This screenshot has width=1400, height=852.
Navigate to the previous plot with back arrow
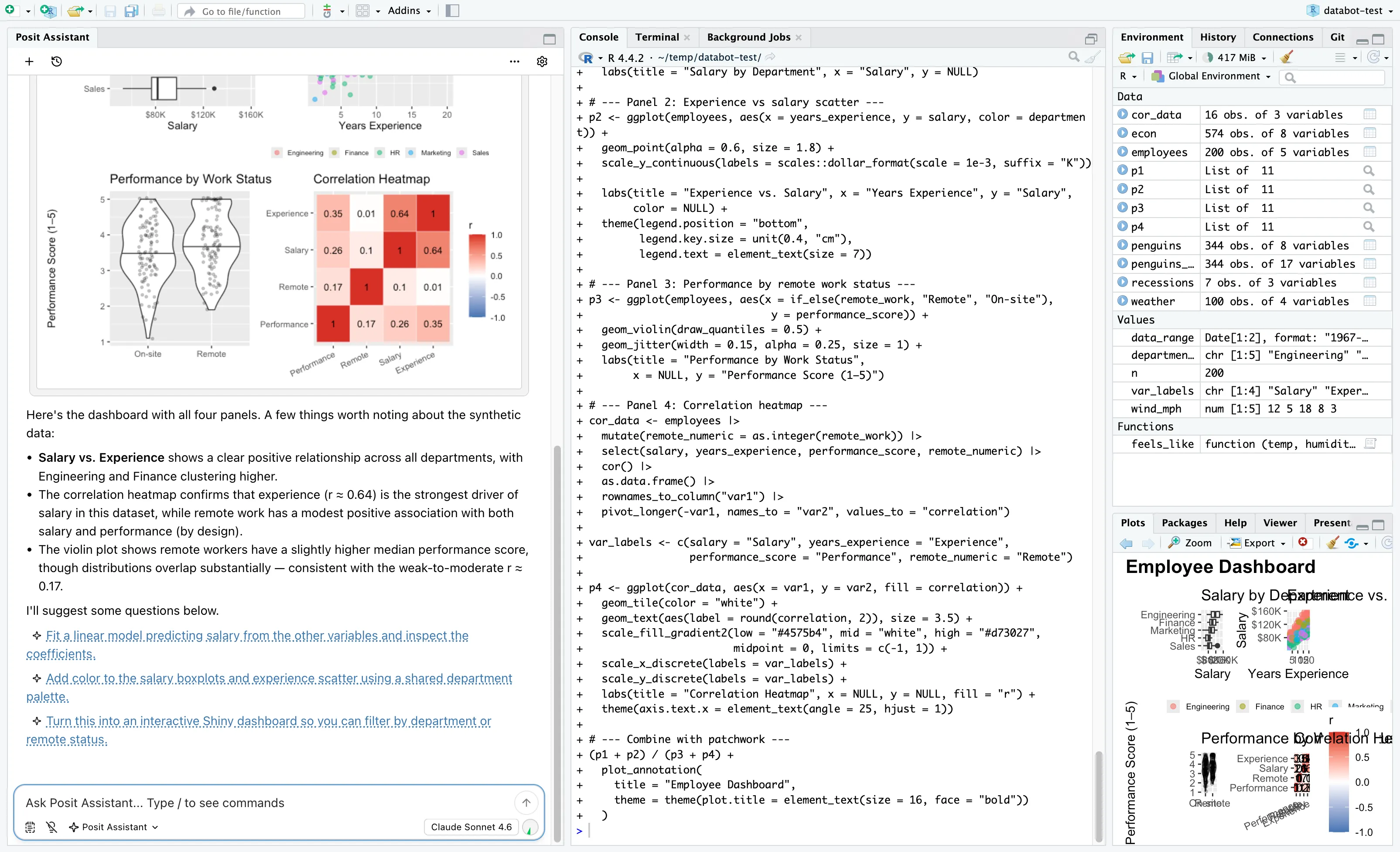tap(1126, 543)
